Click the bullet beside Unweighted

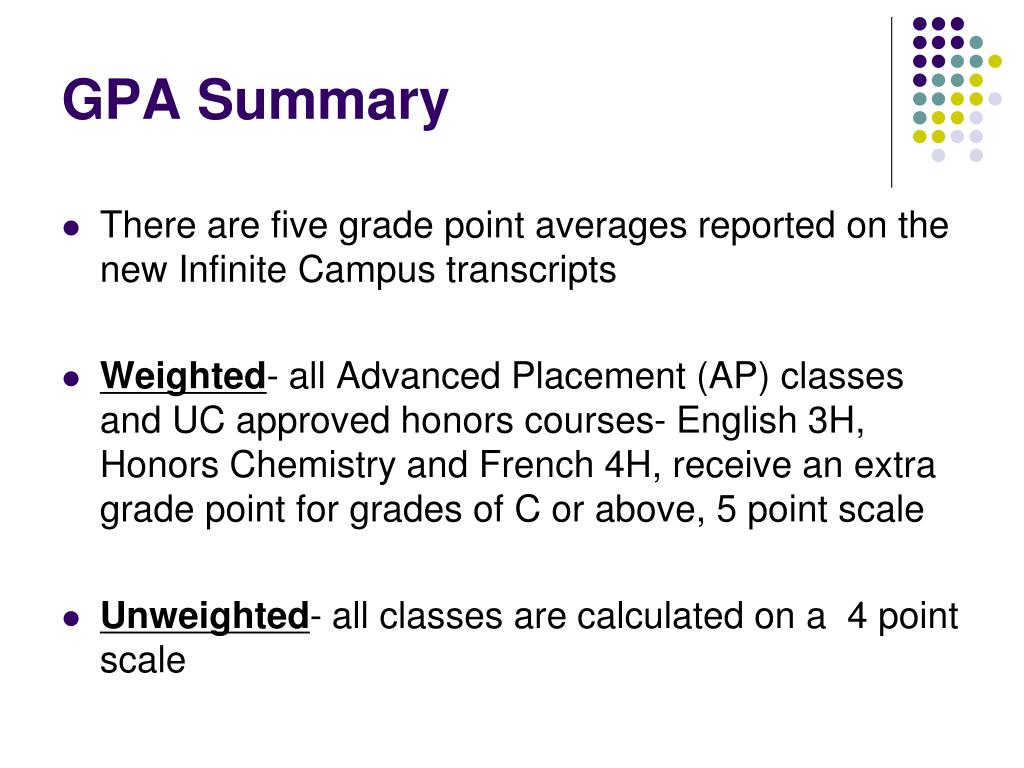click(71, 618)
